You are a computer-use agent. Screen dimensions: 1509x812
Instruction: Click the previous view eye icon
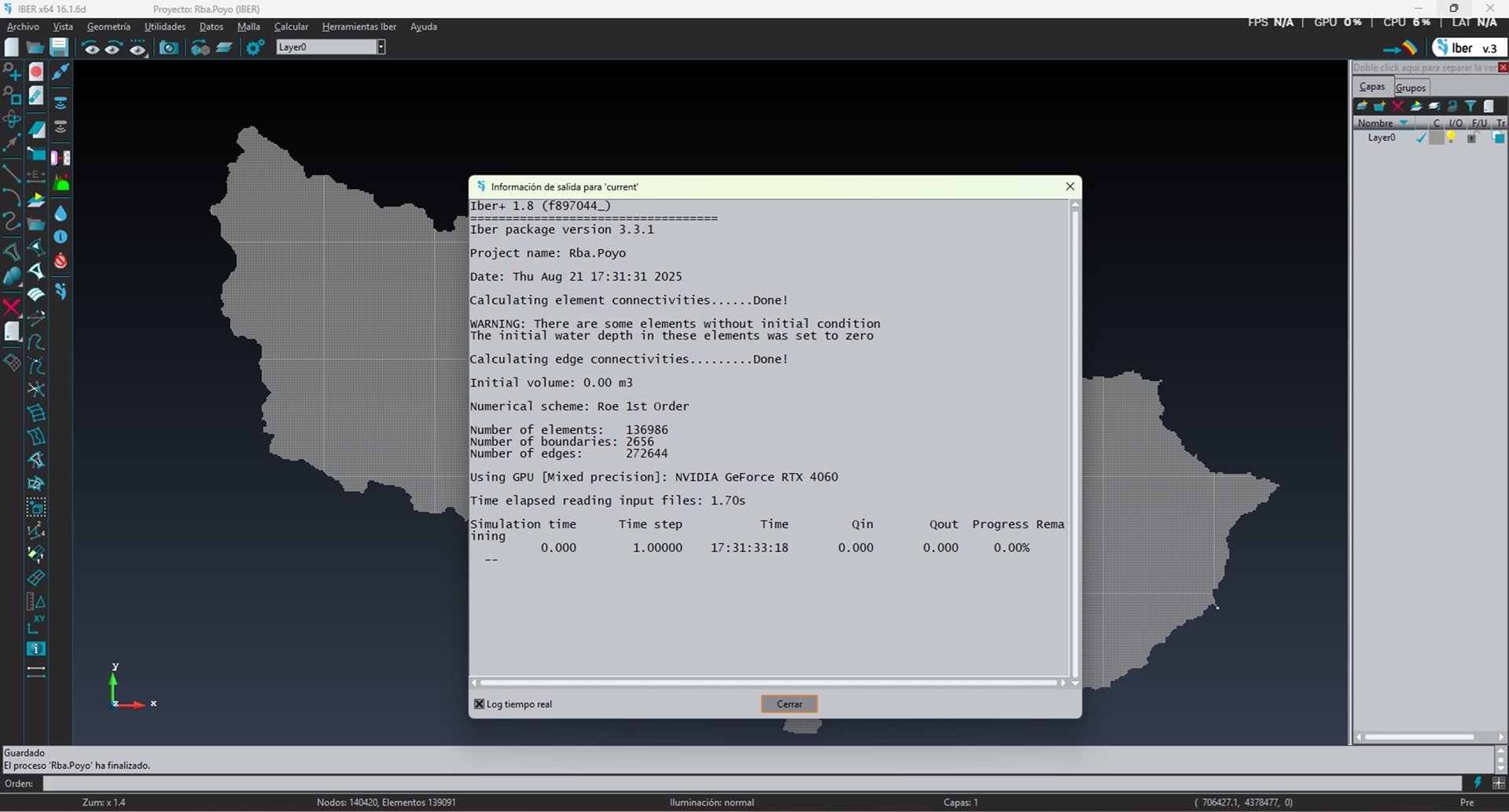91,49
